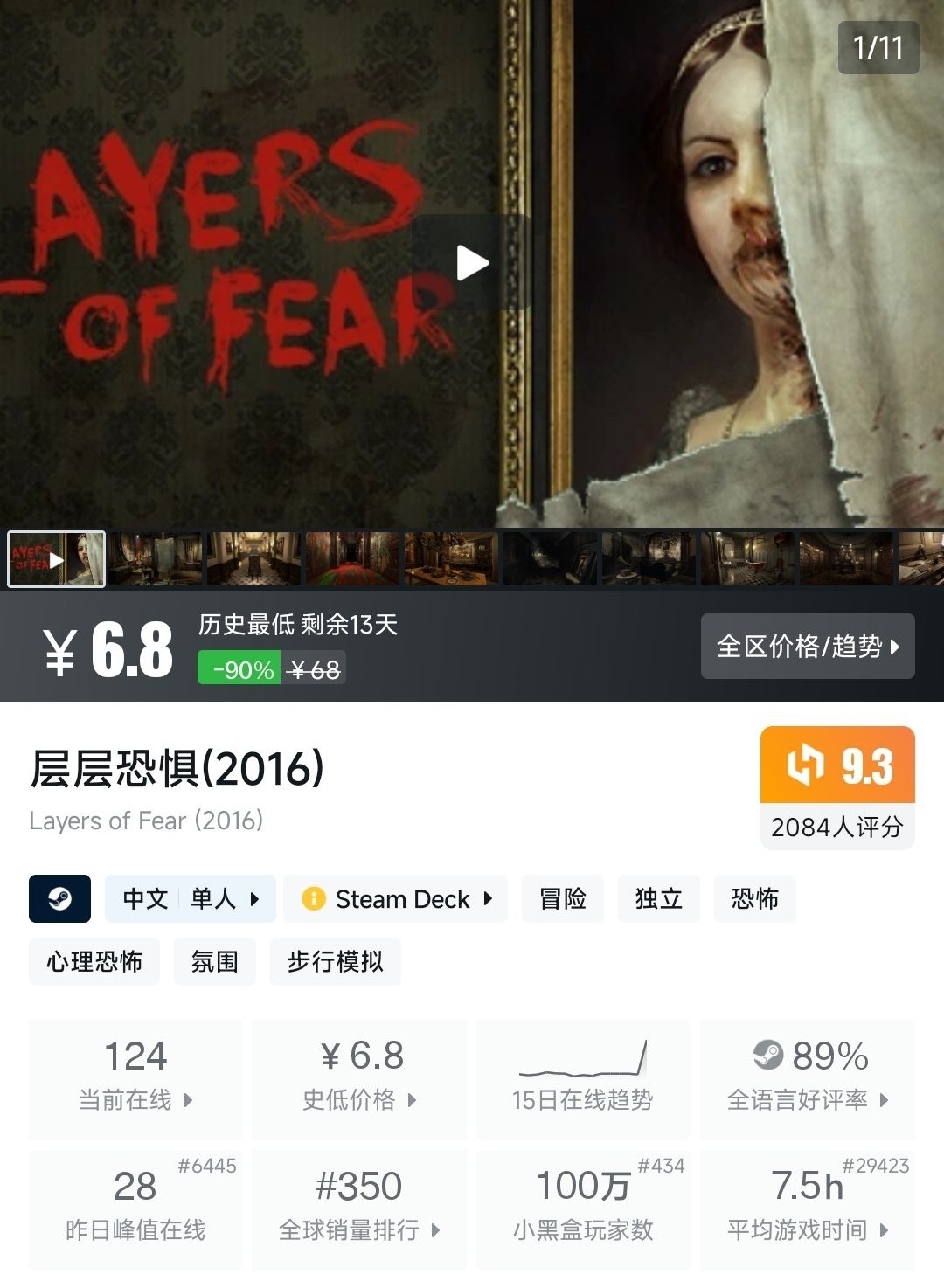
Task: Open 平均游戏时间 average playtime details
Action: click(x=808, y=1209)
